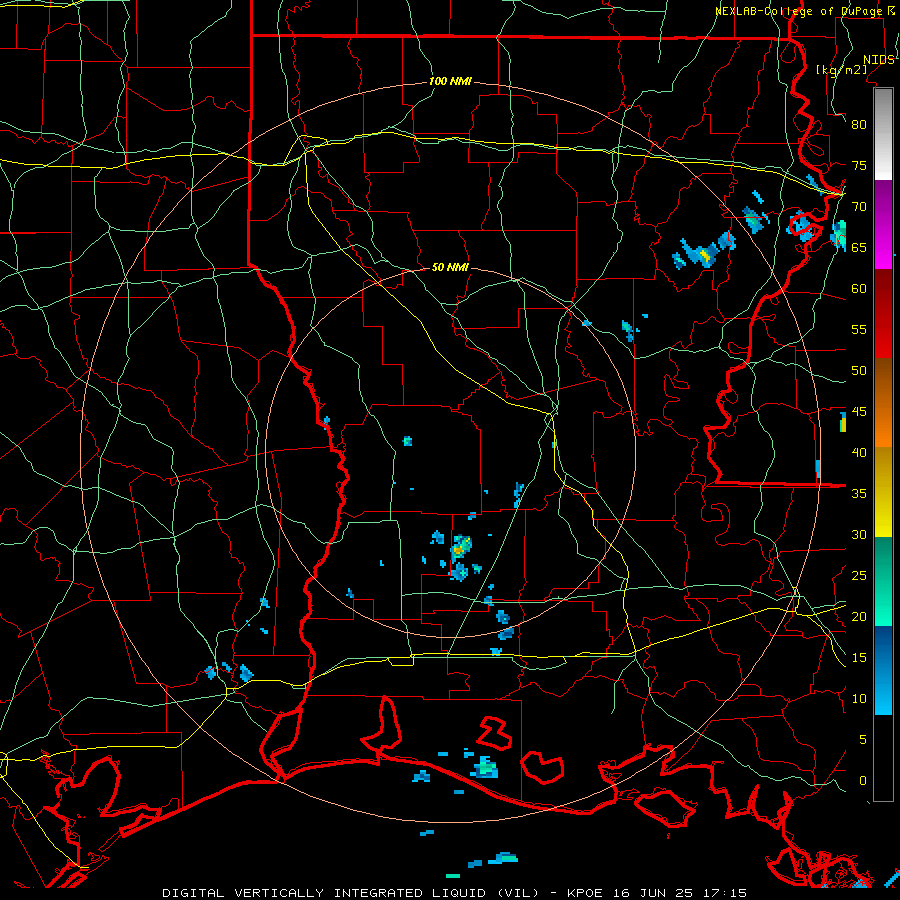This screenshot has width=900, height=900.
Task: Select the black bottom segment of the color scale
Action: [x=883, y=758]
